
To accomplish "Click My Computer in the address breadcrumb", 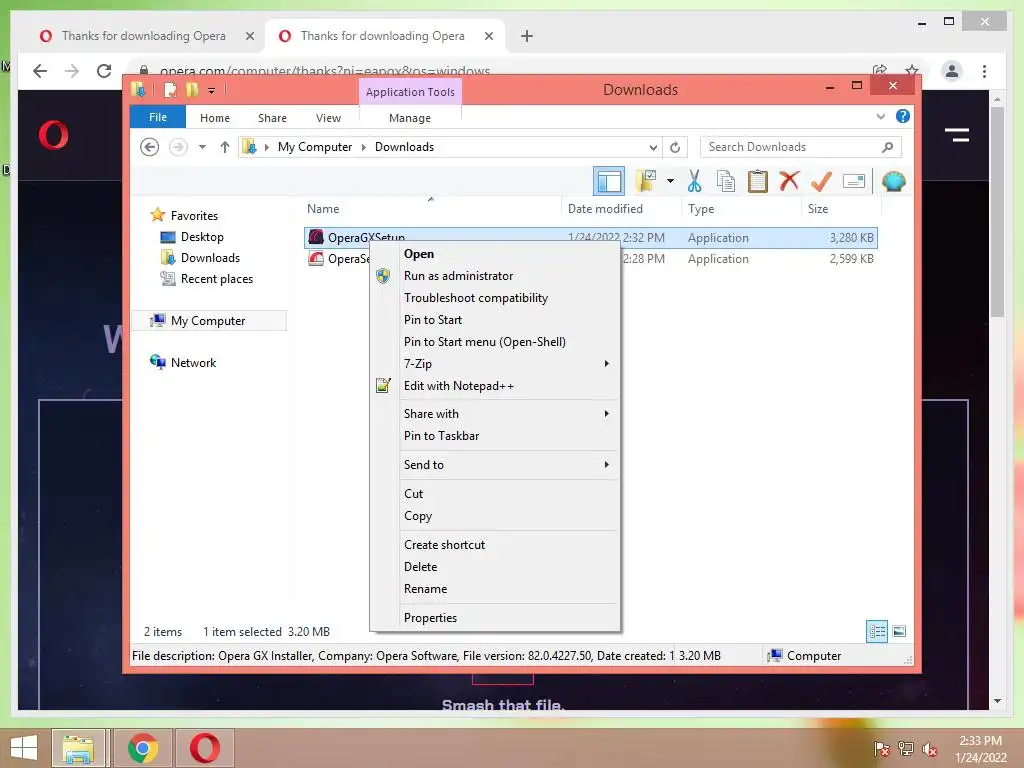I will click(315, 147).
